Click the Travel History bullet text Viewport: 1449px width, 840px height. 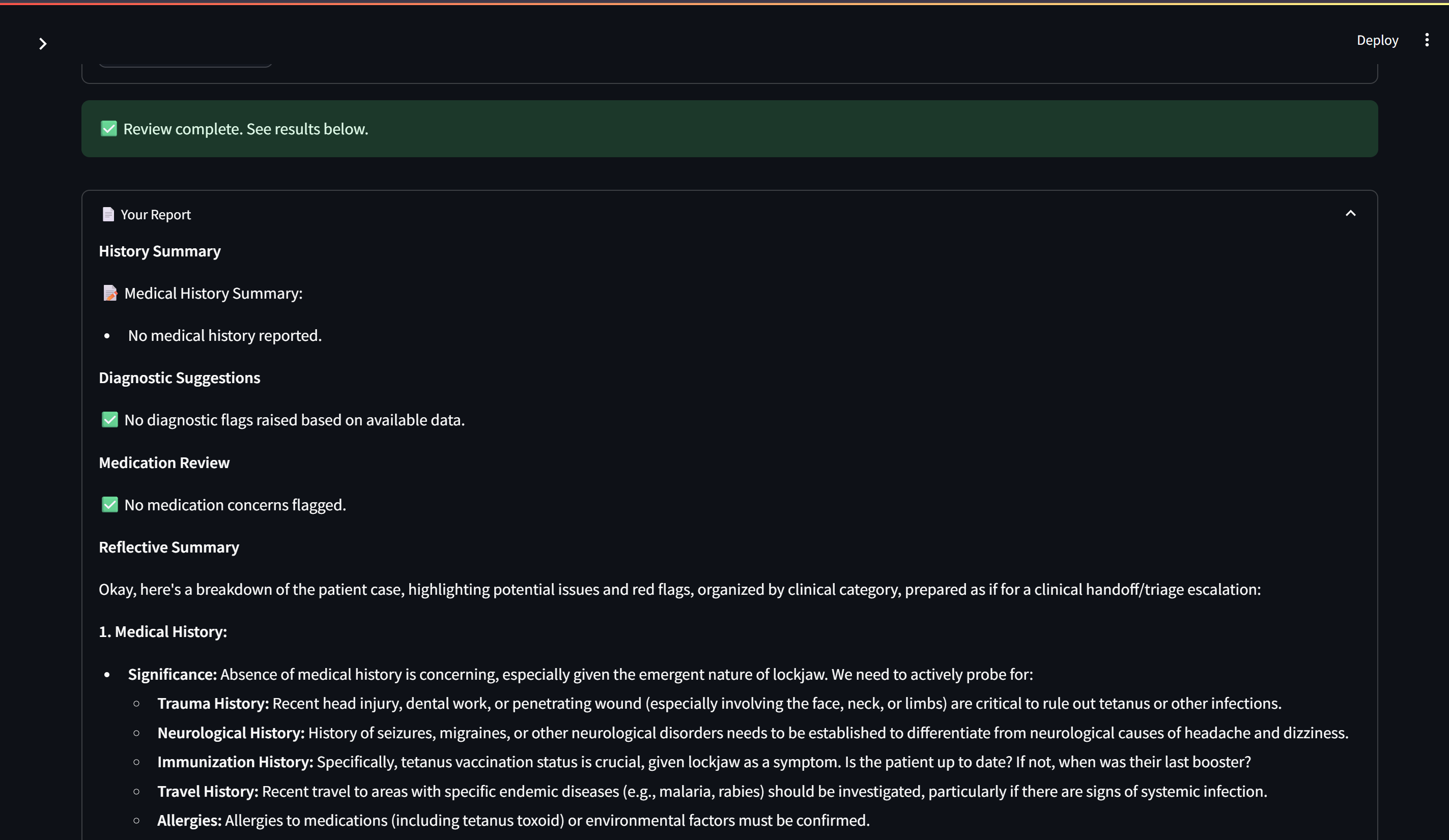(x=713, y=792)
